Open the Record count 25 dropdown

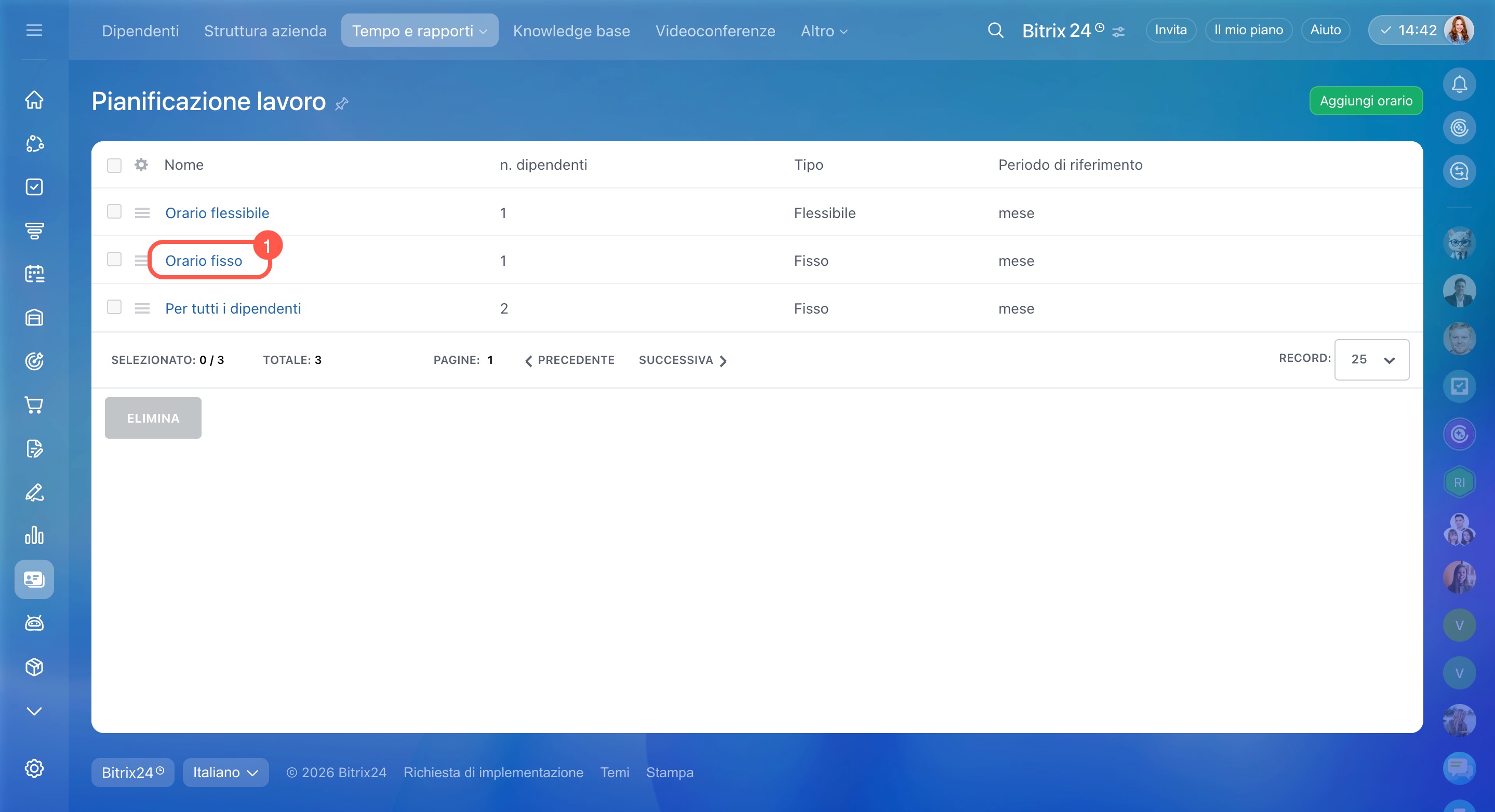point(1371,360)
